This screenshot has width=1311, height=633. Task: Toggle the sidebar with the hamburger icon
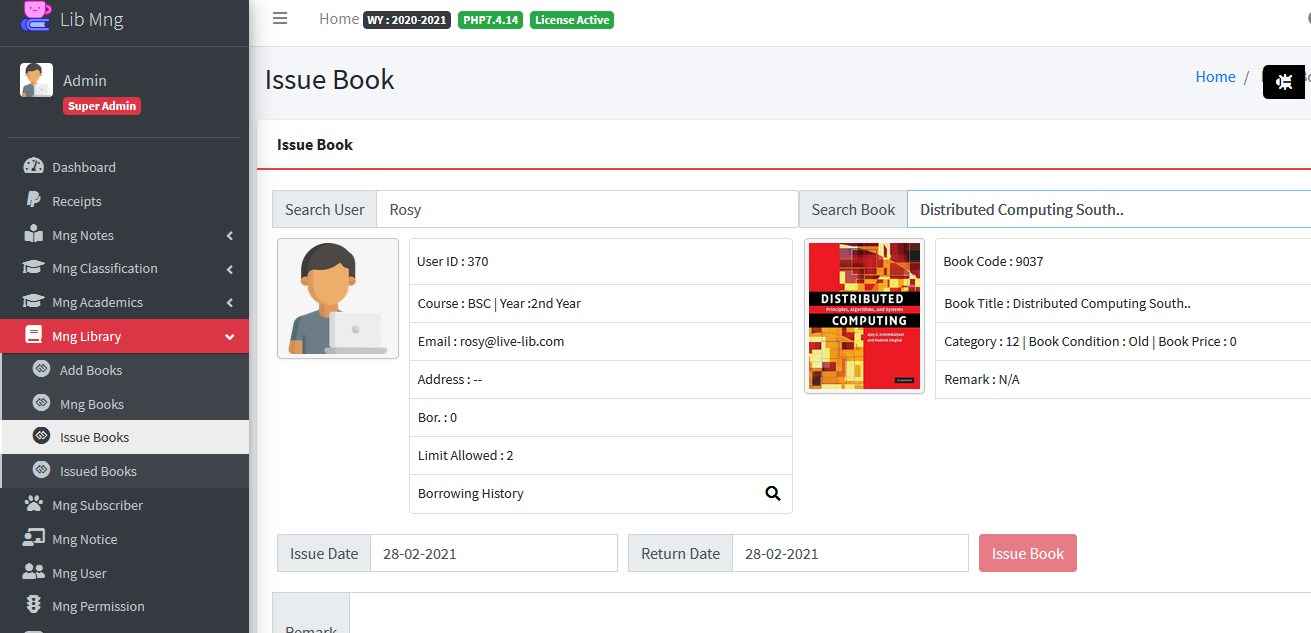point(279,17)
